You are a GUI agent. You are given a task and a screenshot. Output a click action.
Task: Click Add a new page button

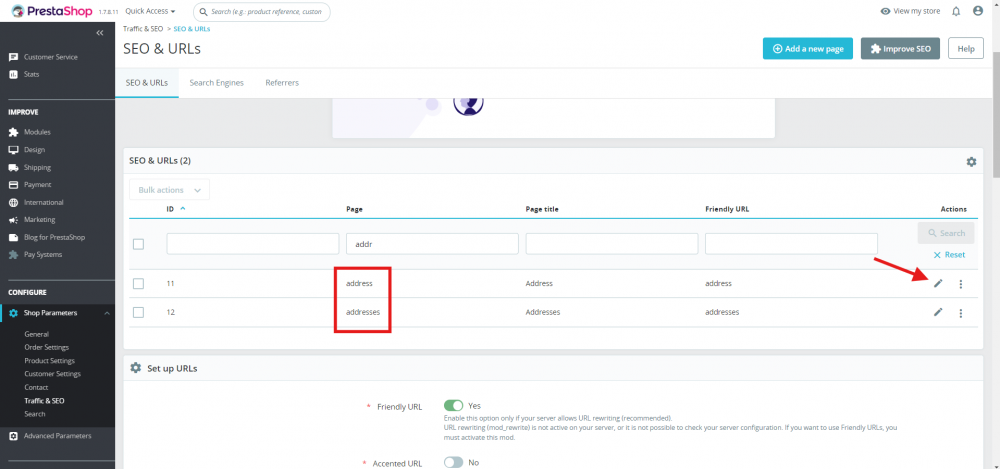(x=807, y=48)
